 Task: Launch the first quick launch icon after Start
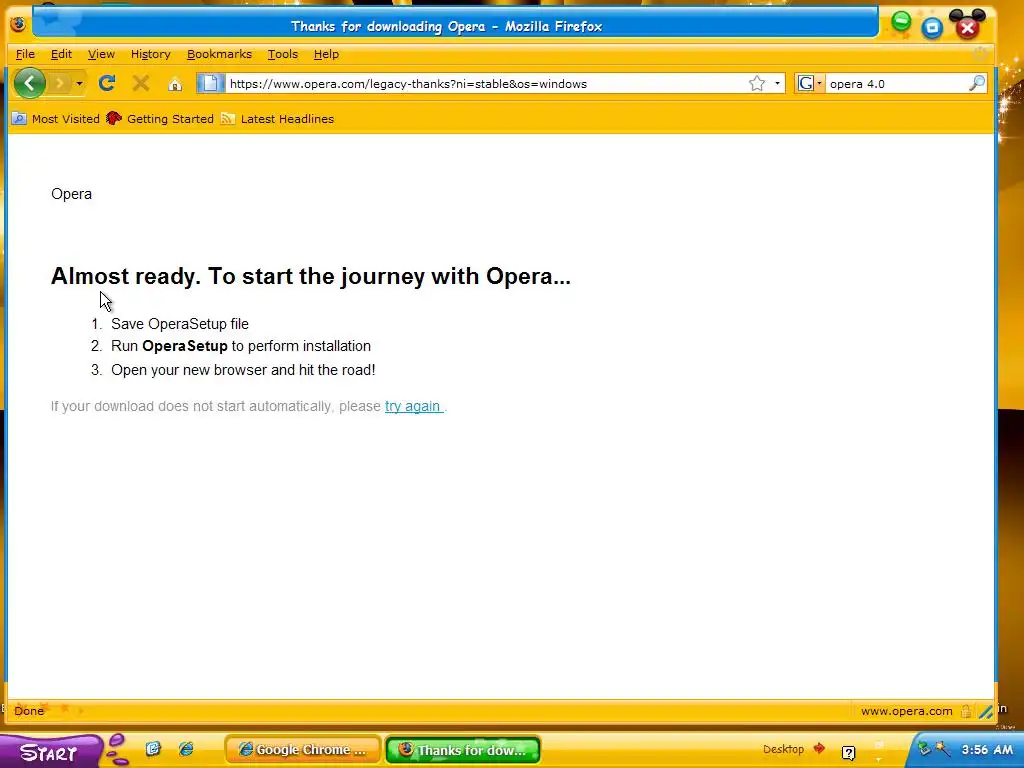pyautogui.click(x=153, y=748)
